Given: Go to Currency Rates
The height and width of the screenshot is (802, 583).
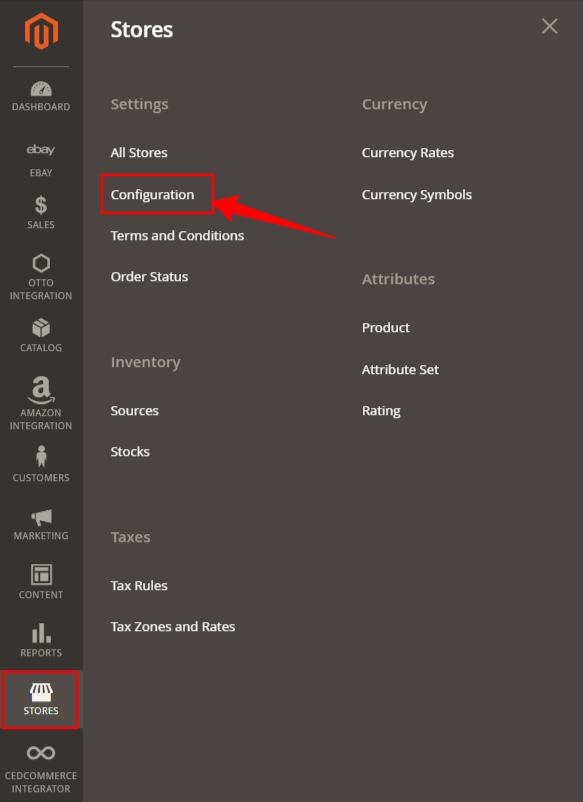Looking at the screenshot, I should click(x=408, y=152).
